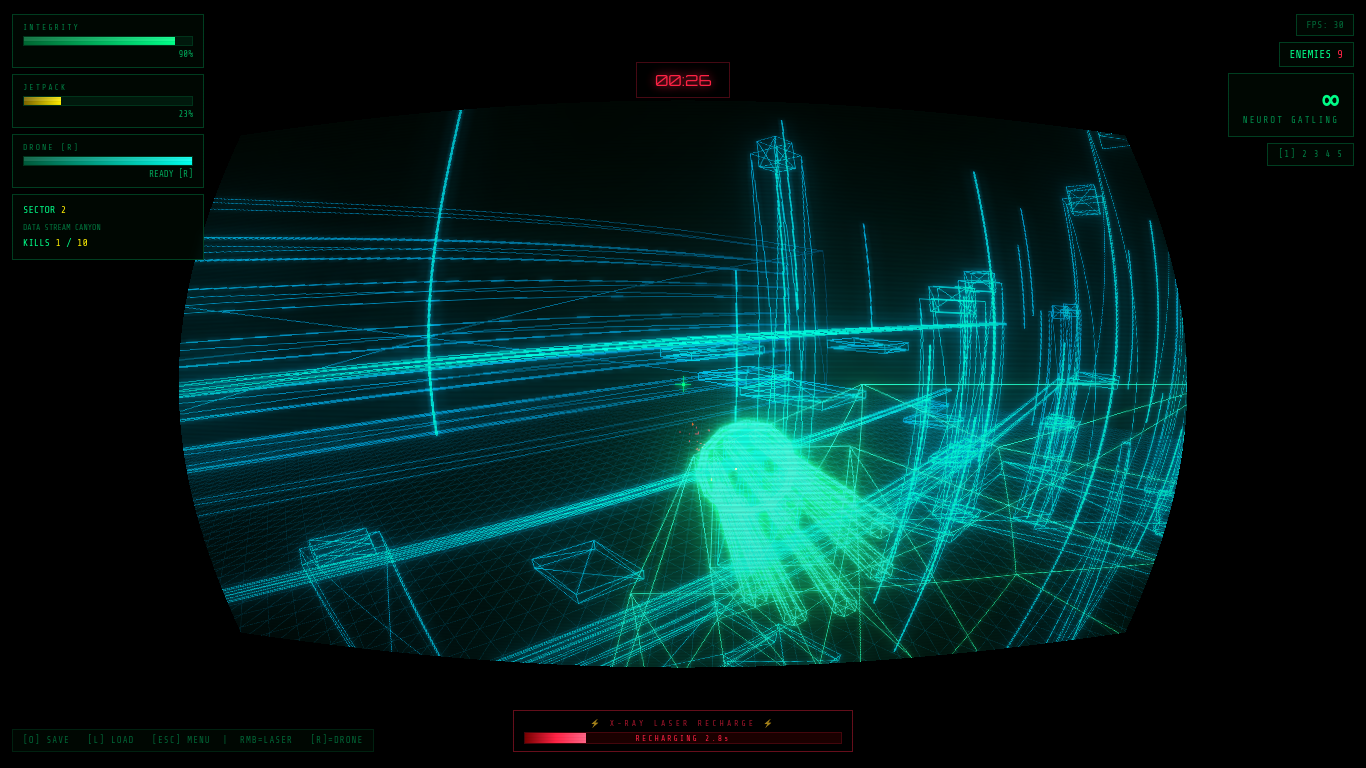
Task: Select weapon slot 2
Action: 1305,154
